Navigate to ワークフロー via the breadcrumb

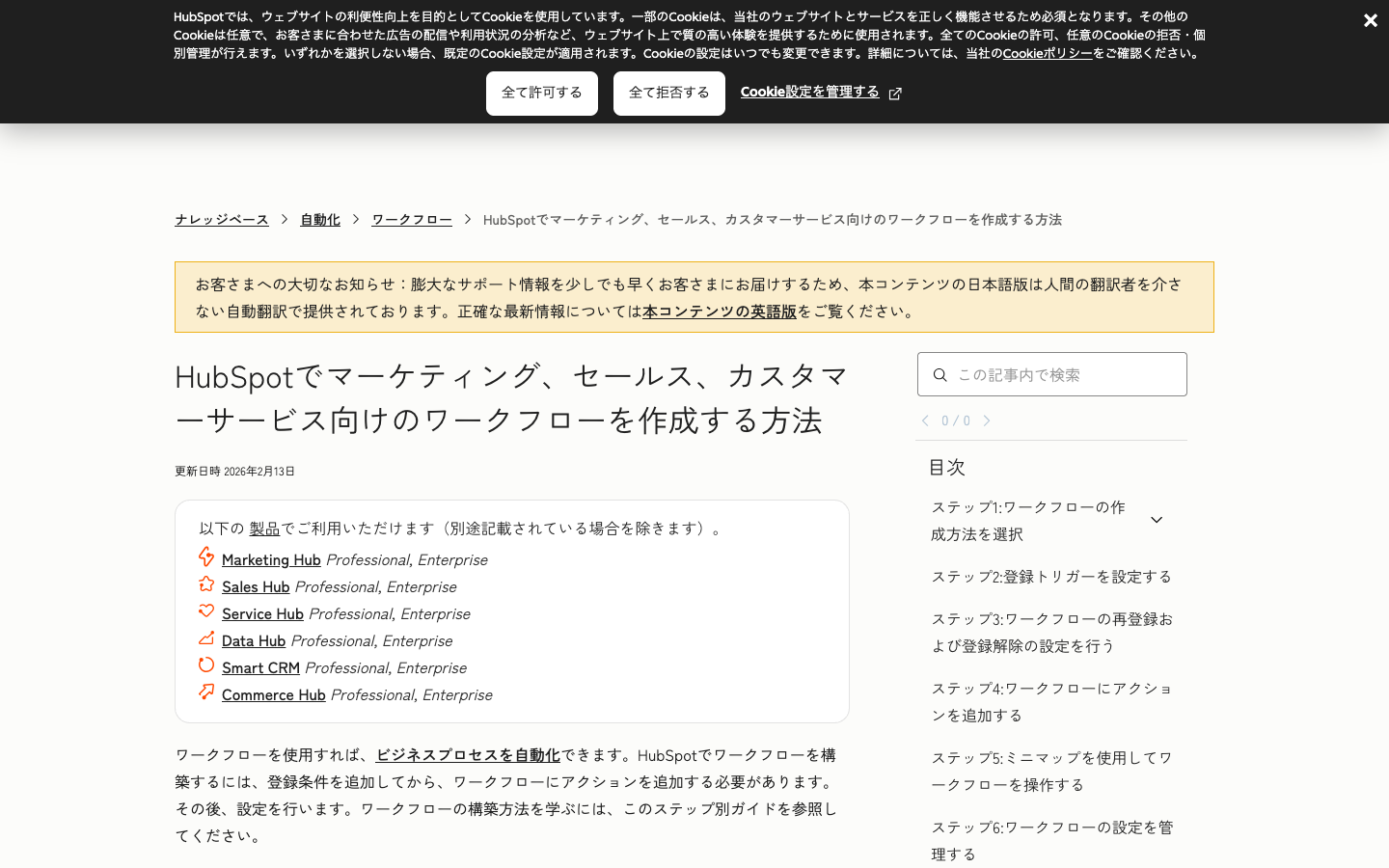[411, 219]
